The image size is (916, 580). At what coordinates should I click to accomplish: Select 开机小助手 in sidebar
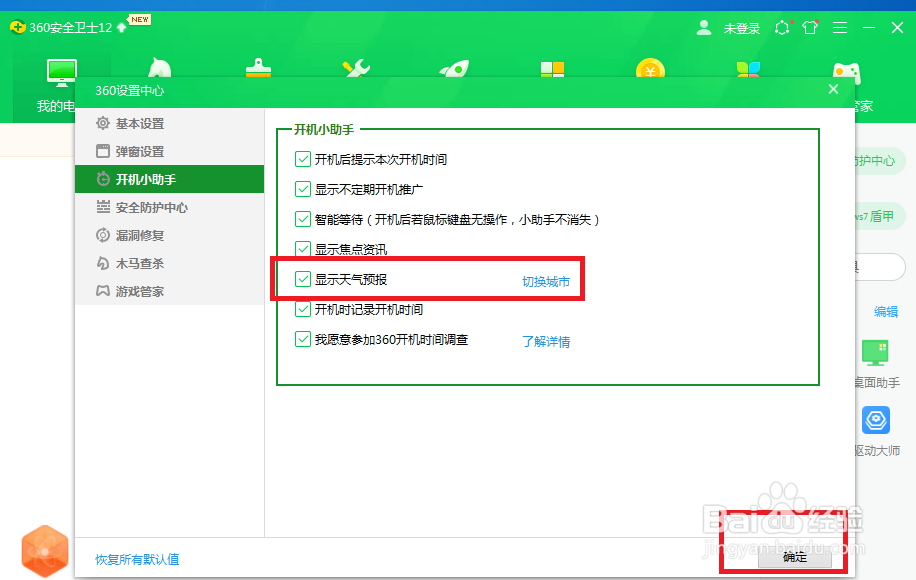click(x=169, y=179)
